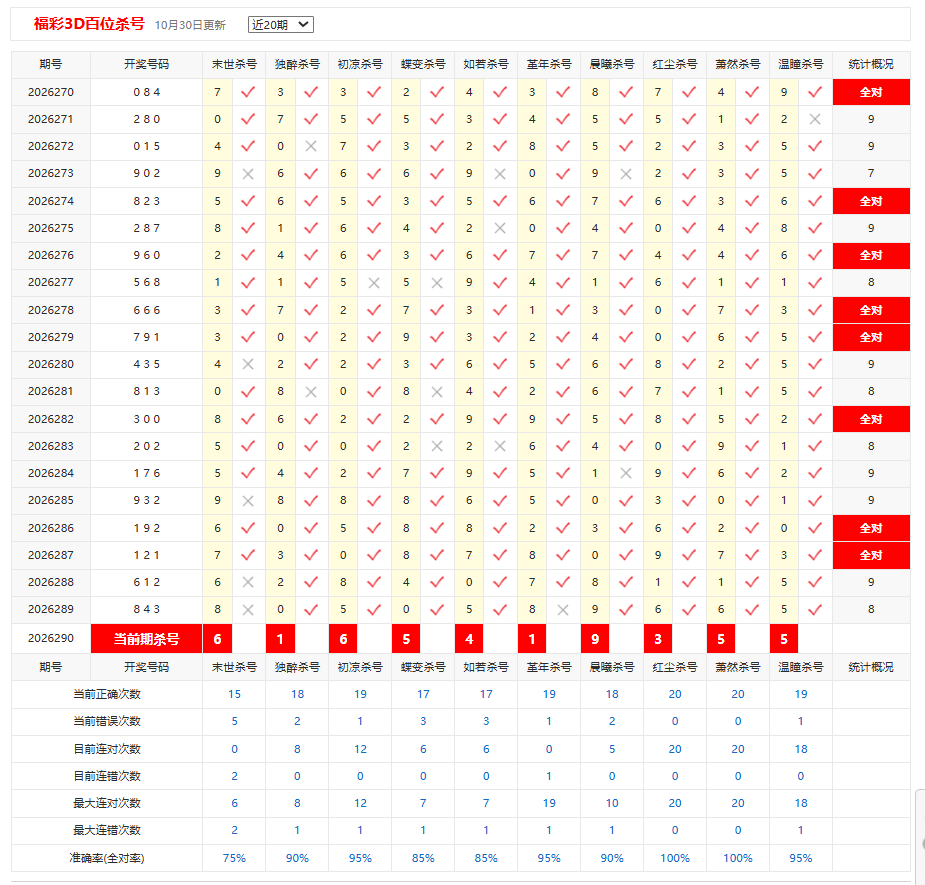The image size is (925, 885).
Task: Click the draw number 9 6 0
Action: [146, 255]
